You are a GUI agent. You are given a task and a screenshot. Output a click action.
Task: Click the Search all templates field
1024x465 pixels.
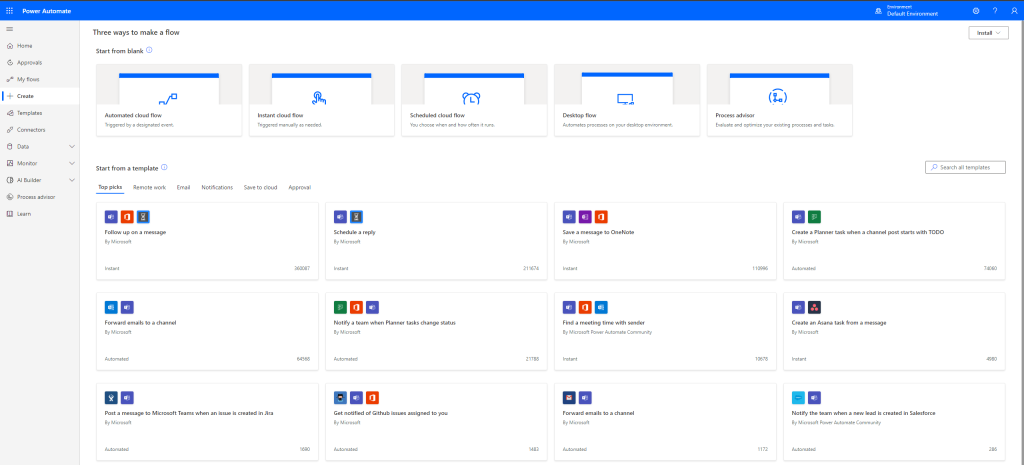tap(965, 167)
